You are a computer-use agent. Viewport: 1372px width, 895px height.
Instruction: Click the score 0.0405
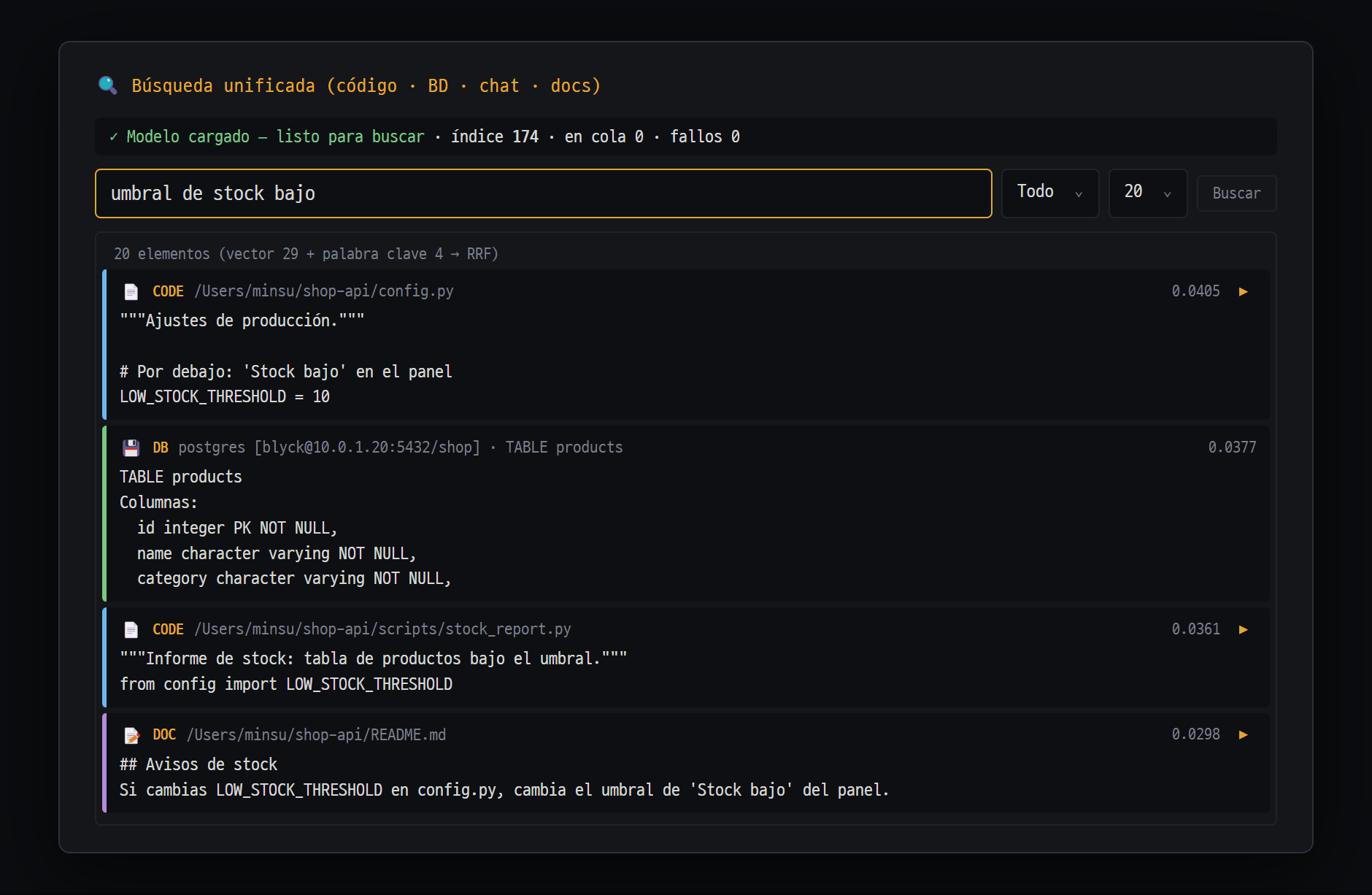coord(1195,291)
